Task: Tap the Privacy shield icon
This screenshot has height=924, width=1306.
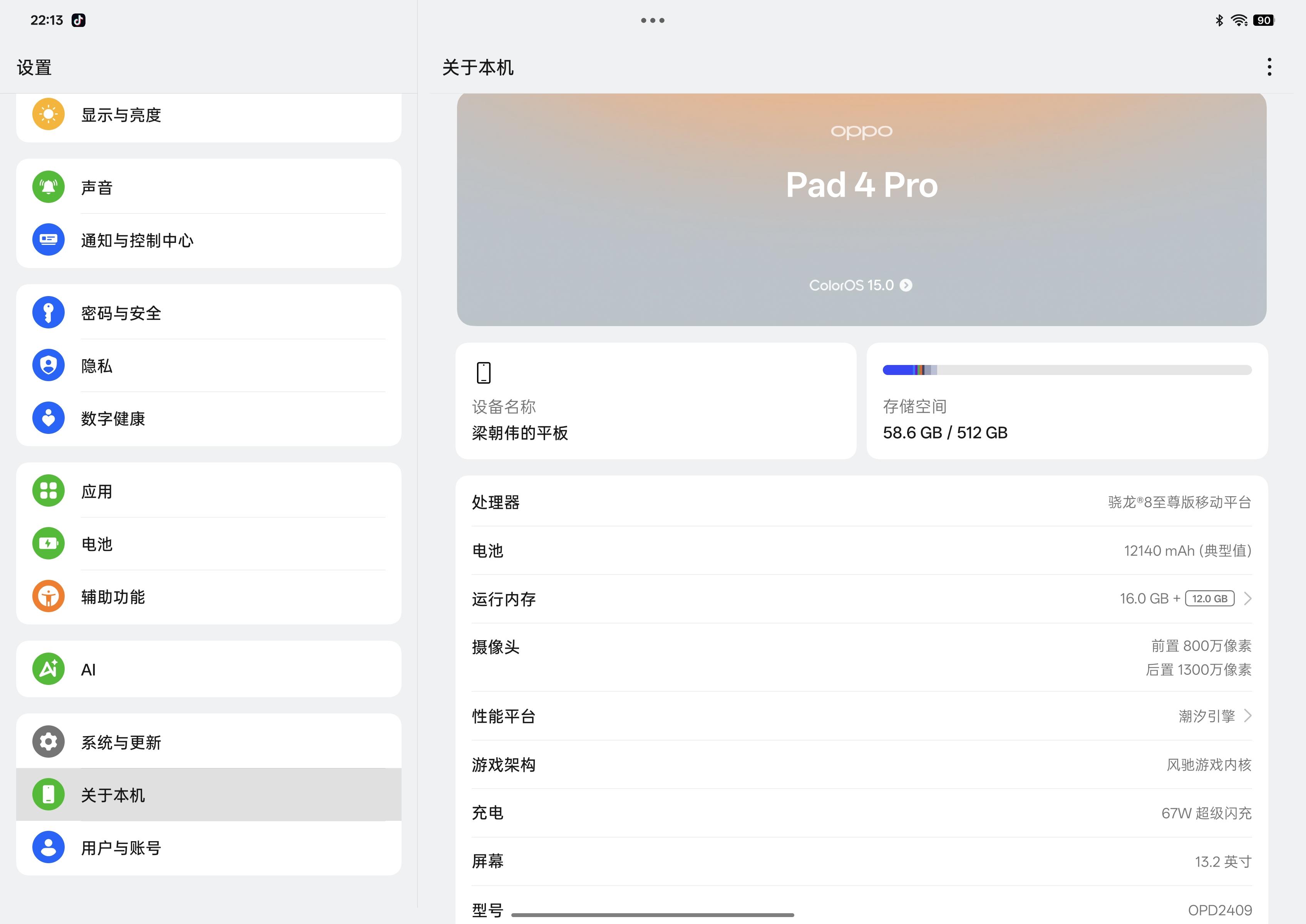Action: (x=49, y=365)
